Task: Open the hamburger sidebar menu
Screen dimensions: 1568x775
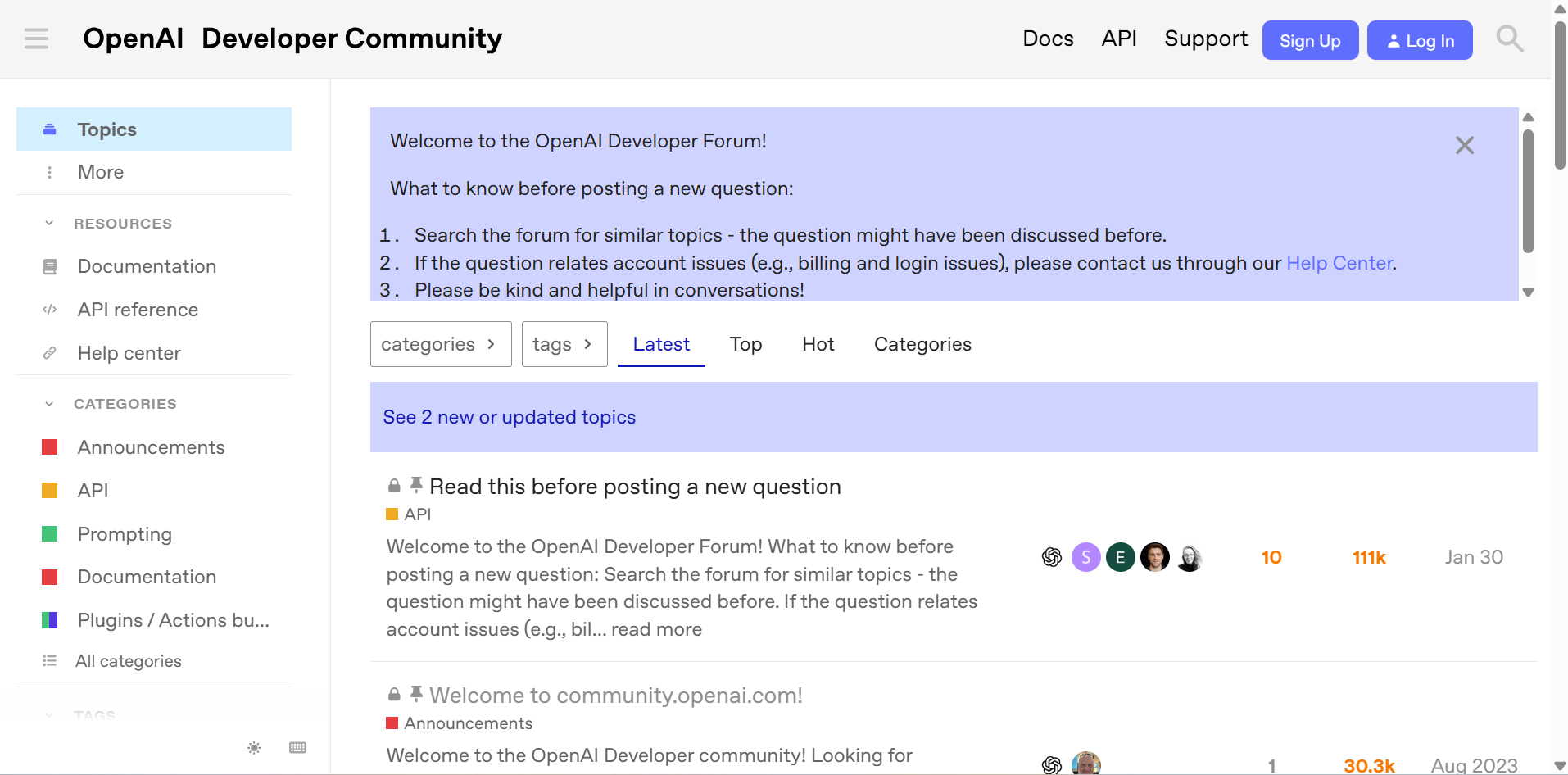Action: (x=36, y=39)
